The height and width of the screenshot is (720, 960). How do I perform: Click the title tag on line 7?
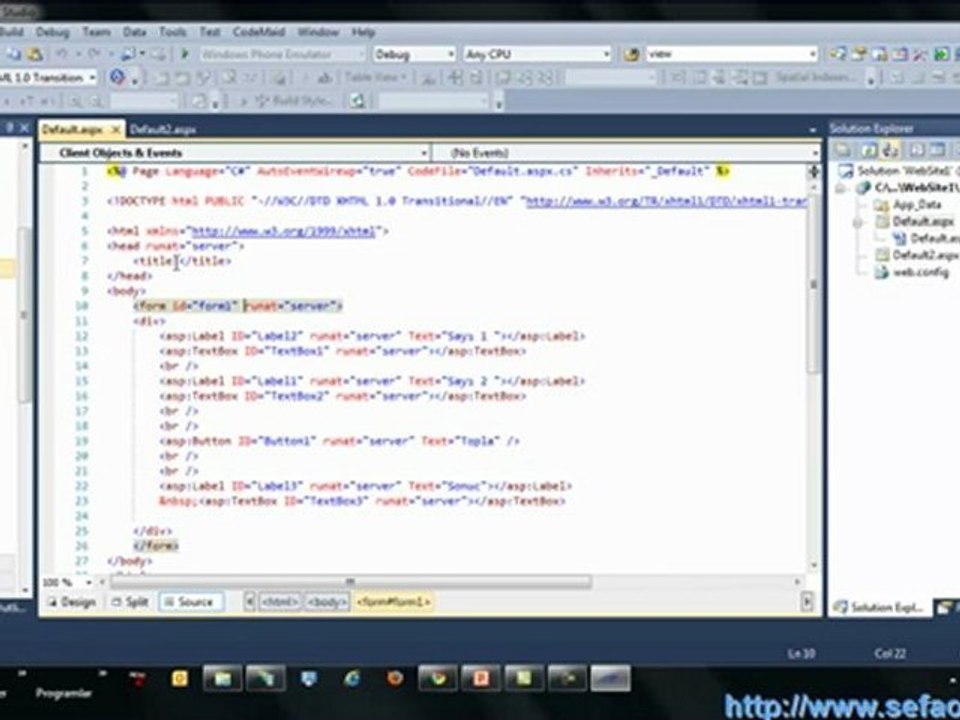pos(182,261)
